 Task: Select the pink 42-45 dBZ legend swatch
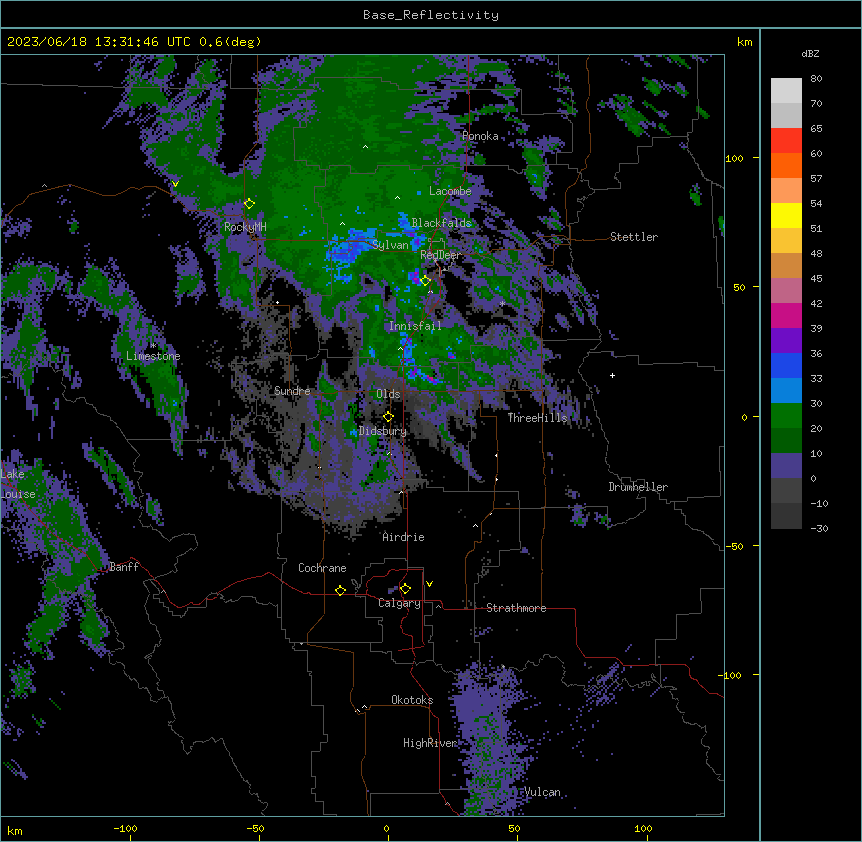[786, 291]
